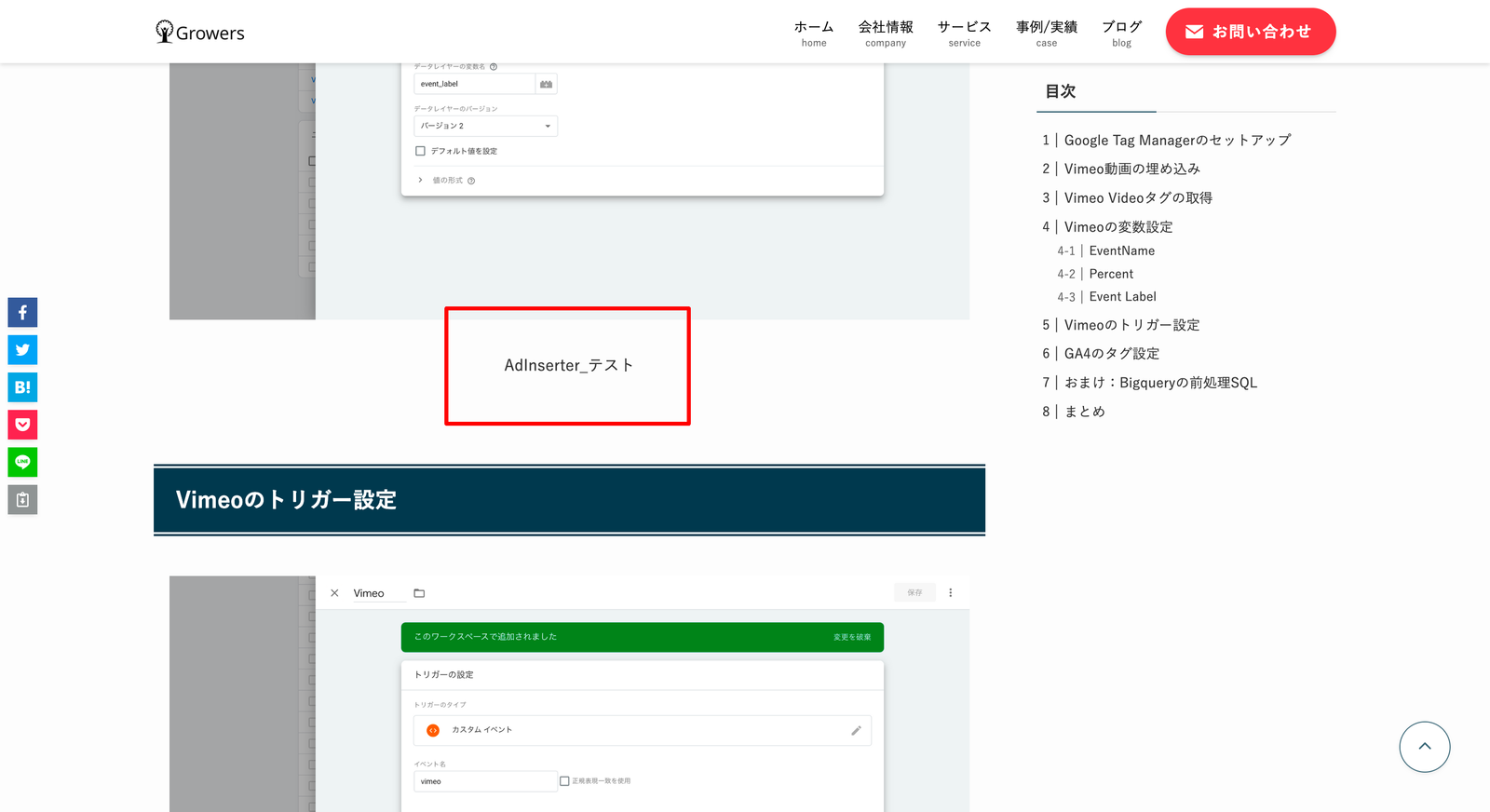Click the Vimeo trigger name field

pos(379,593)
